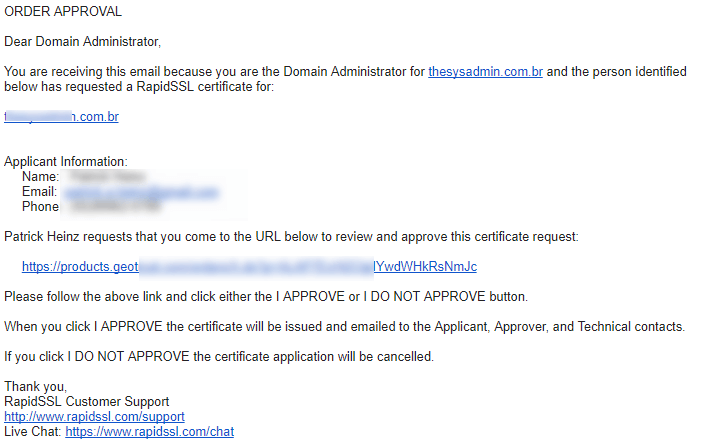Open the thesysadmin.com.br link
This screenshot has width=701, height=447.
click(486, 72)
